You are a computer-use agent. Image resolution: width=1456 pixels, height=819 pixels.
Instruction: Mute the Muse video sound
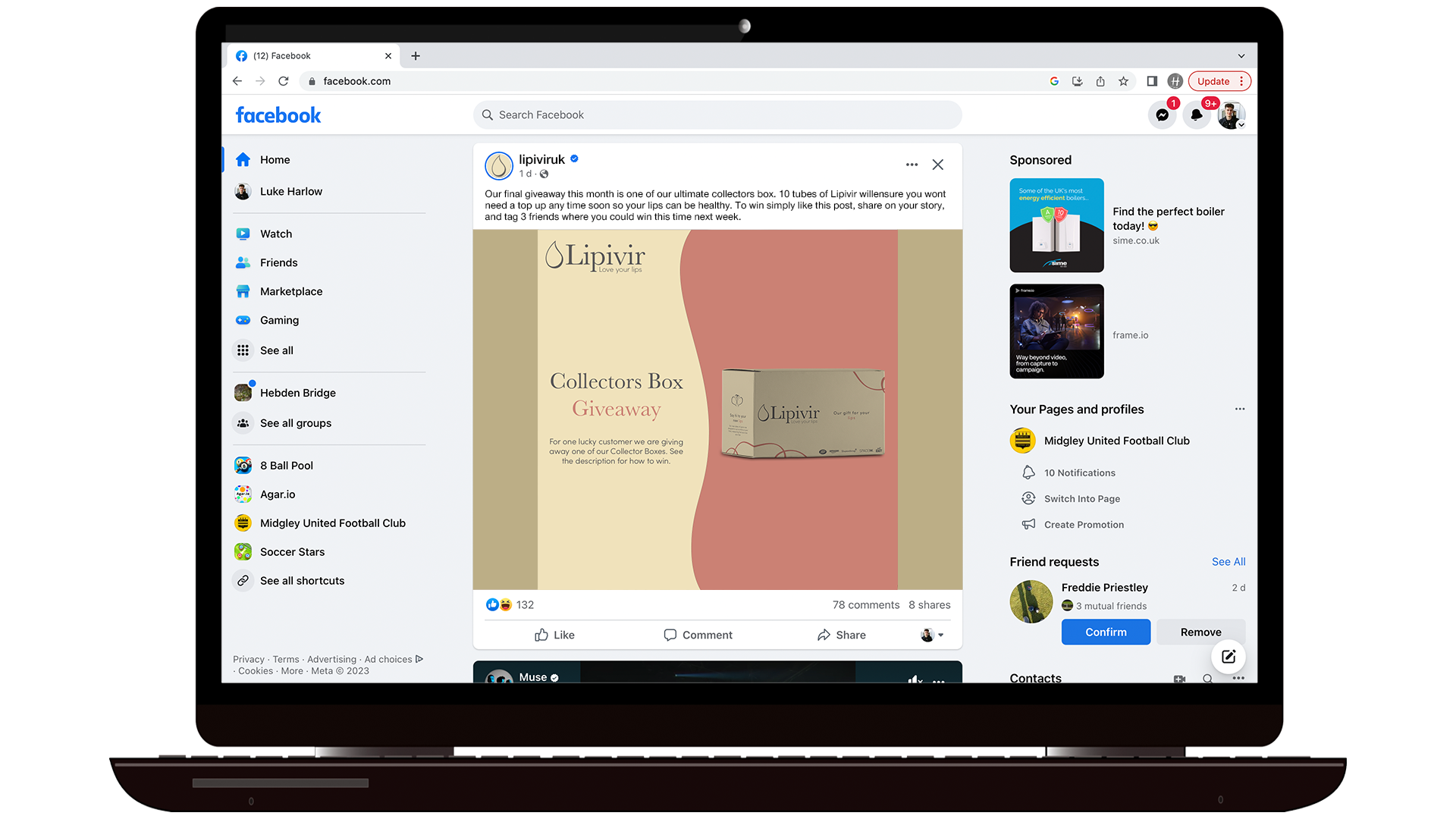[x=915, y=679]
